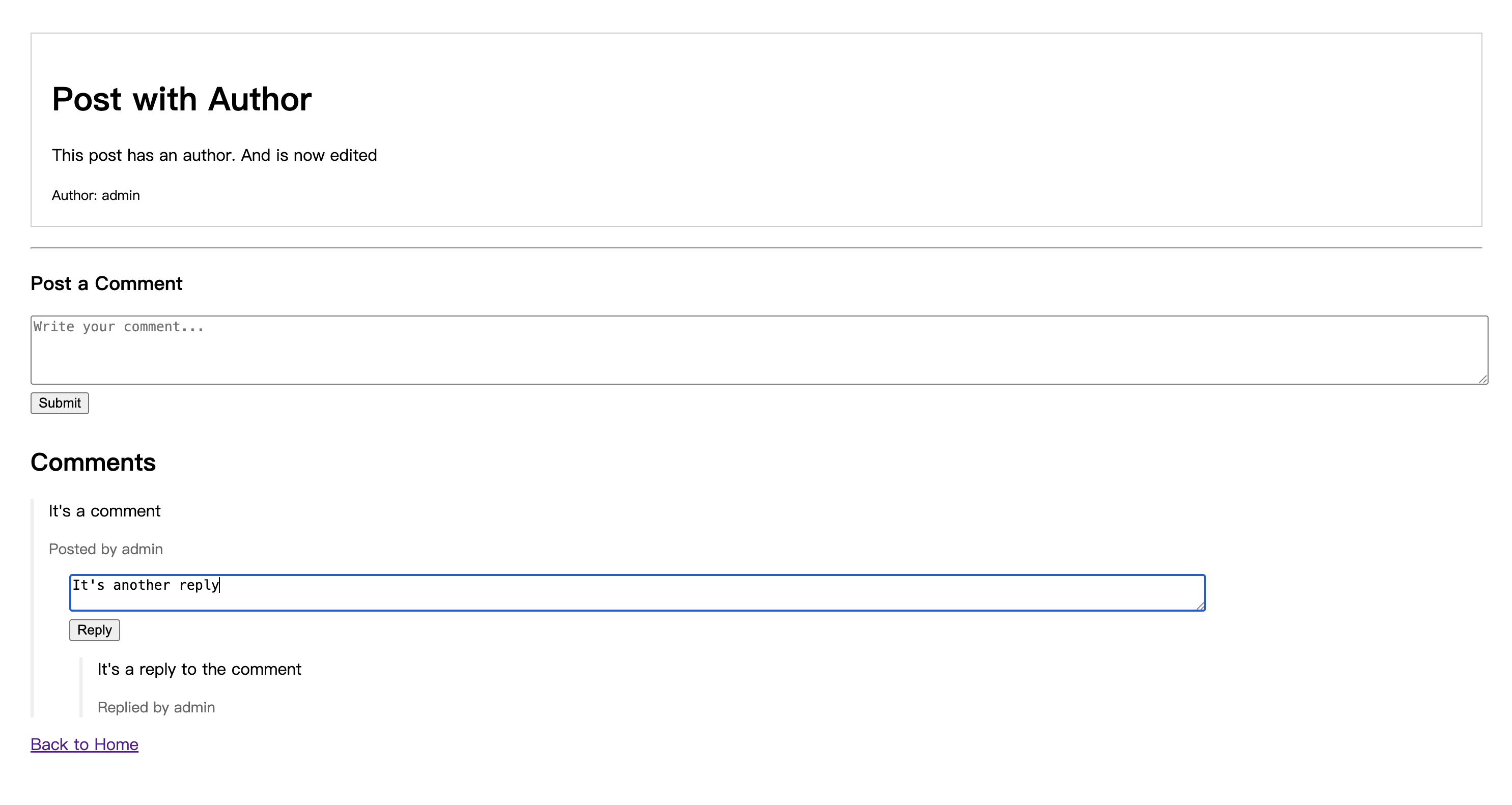Click the "It's a reply to the comment" text
This screenshot has height=805, width=1512.
coord(199,670)
